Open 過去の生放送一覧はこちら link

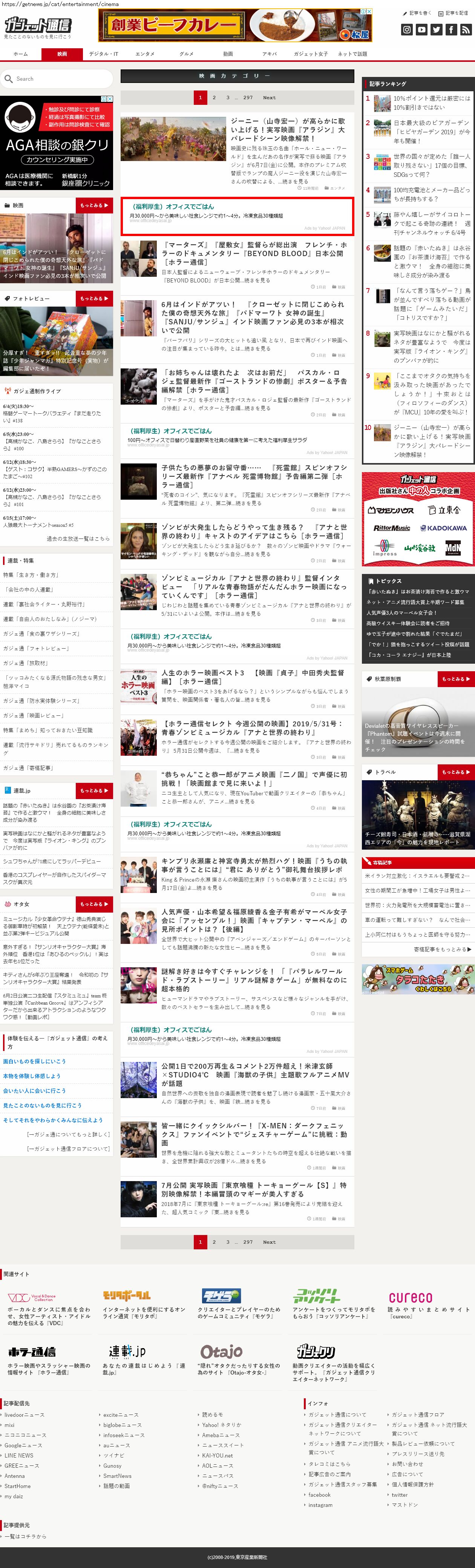78,539
